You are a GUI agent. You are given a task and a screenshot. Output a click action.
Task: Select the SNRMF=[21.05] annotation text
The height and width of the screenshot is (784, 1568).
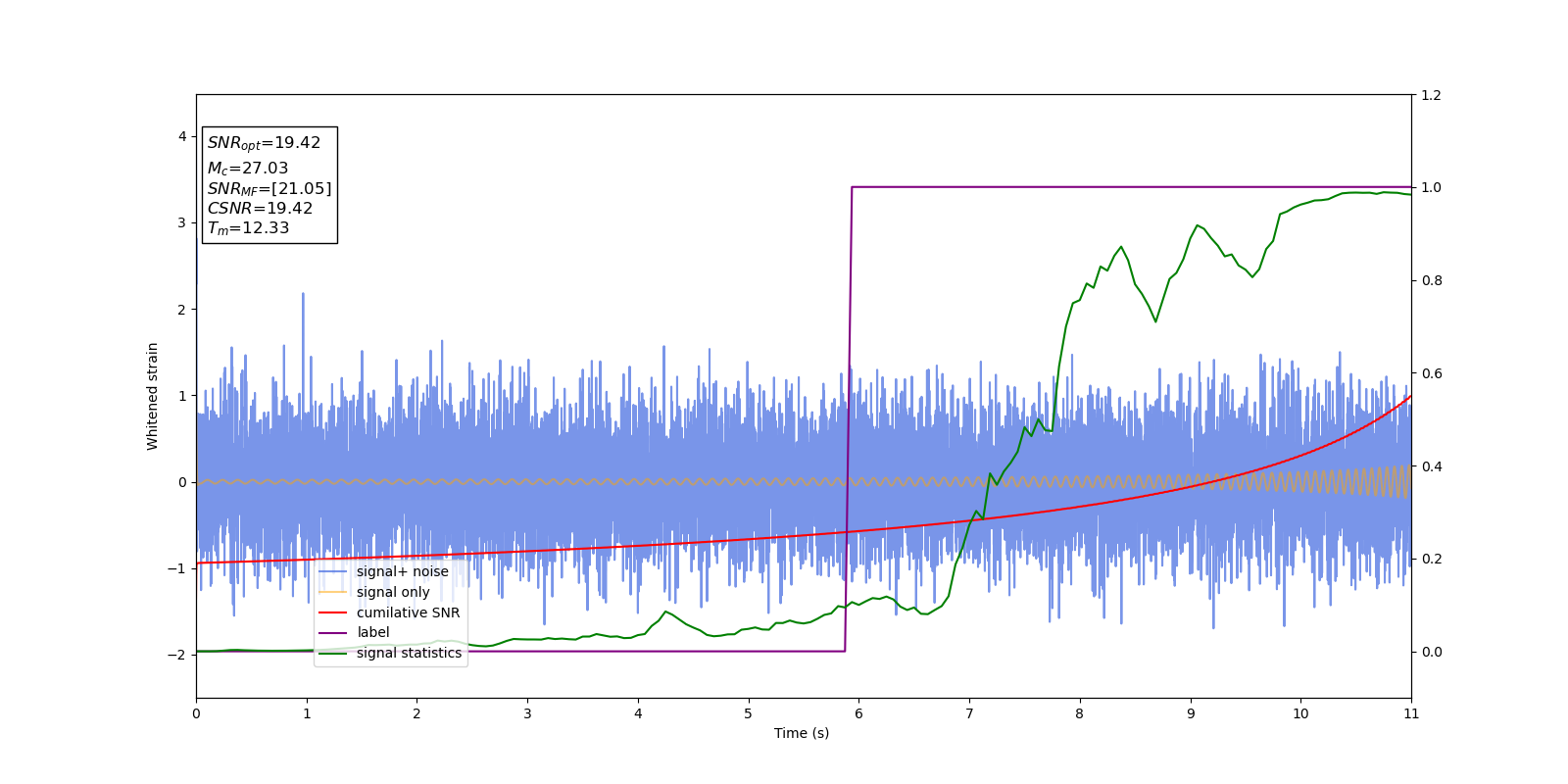click(269, 188)
